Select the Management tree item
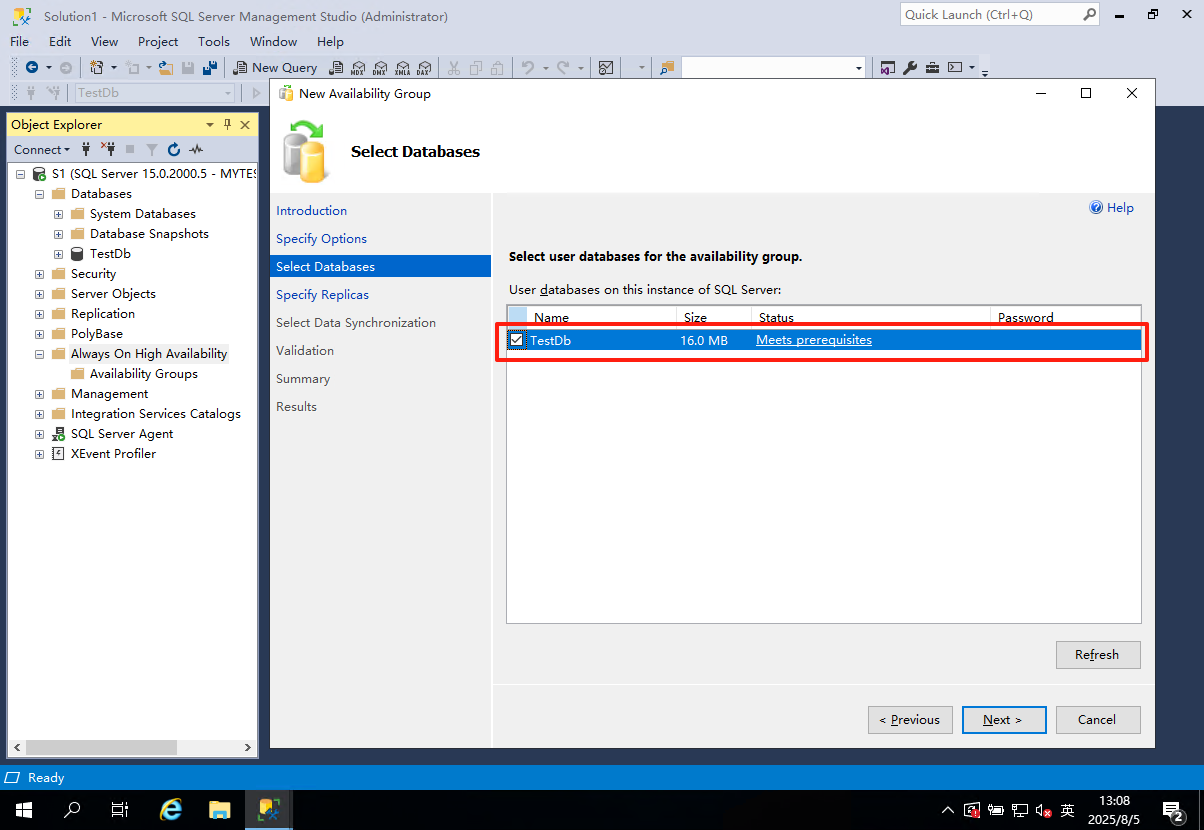The height and width of the screenshot is (830, 1204). [x=109, y=394]
